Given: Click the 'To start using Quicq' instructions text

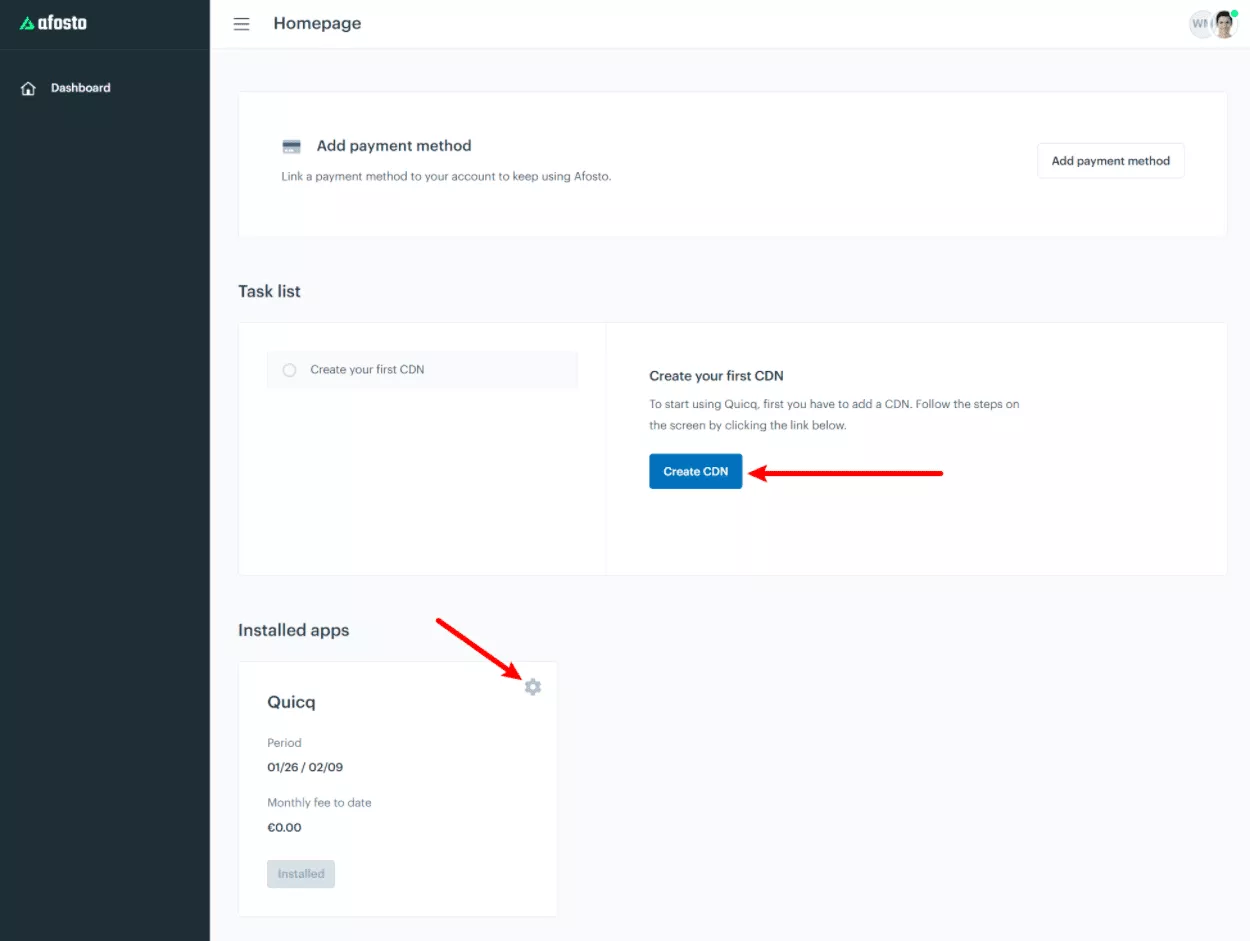Looking at the screenshot, I should pyautogui.click(x=834, y=414).
